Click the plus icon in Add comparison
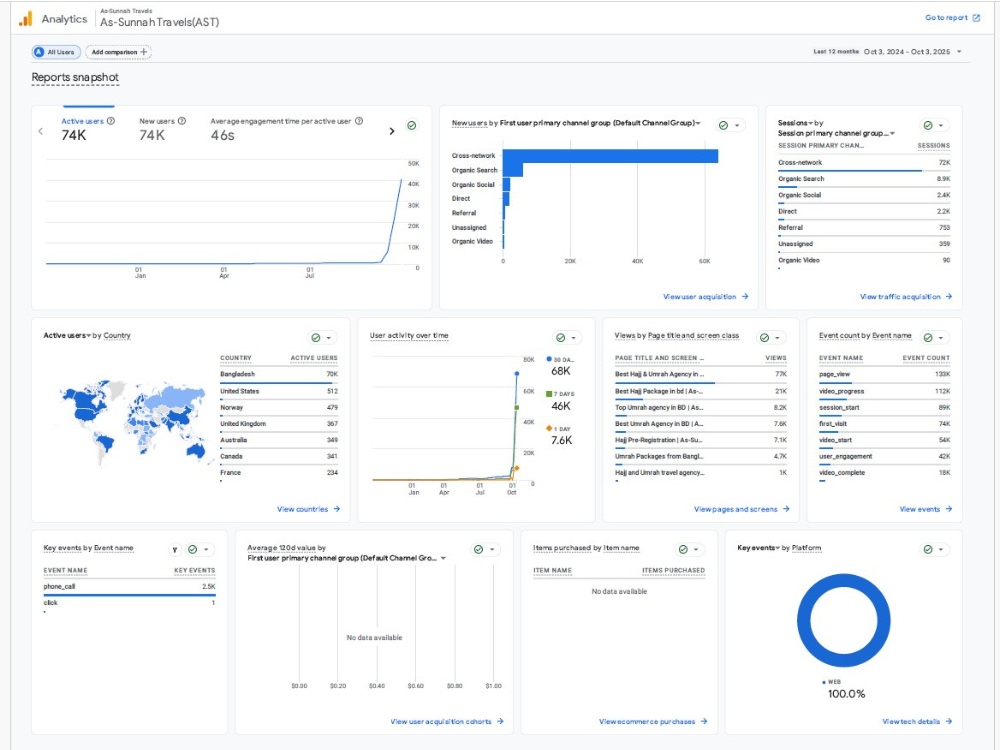Image resolution: width=1000 pixels, height=750 pixels. pyautogui.click(x=144, y=52)
